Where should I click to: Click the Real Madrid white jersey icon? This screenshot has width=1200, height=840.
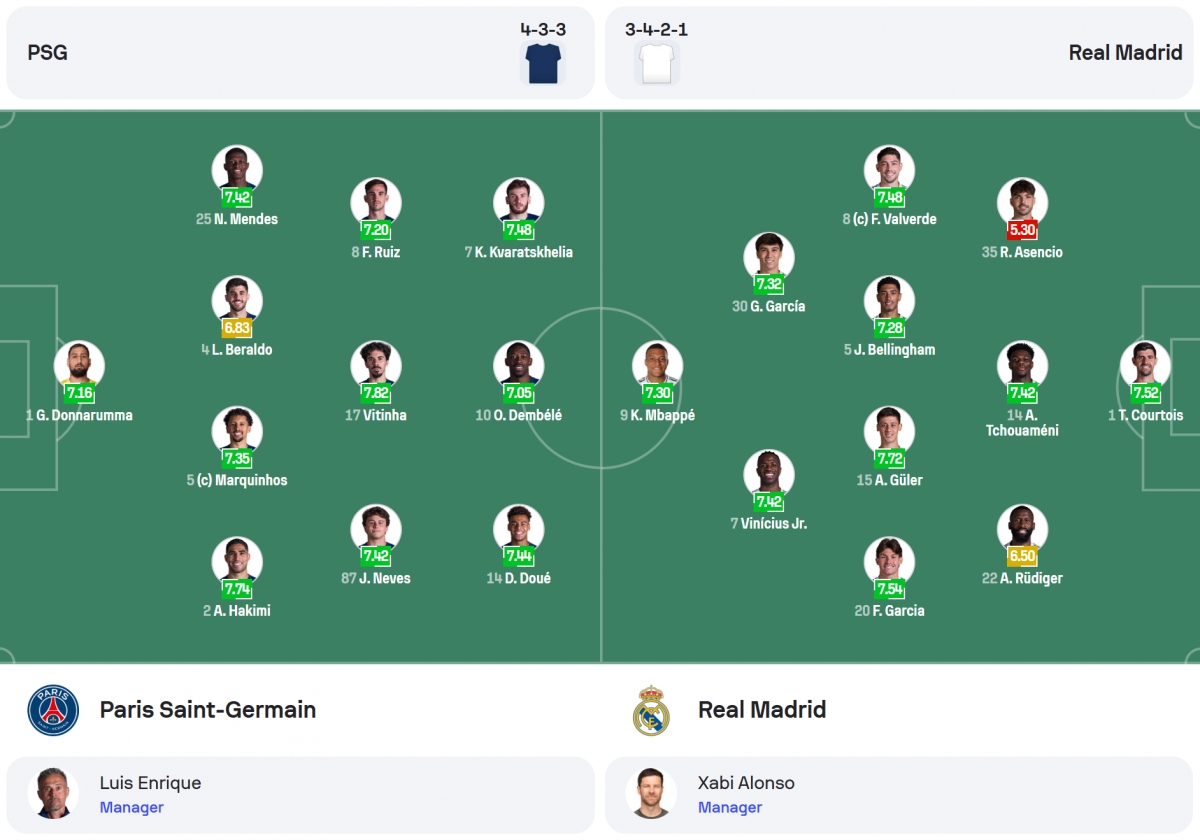tap(656, 63)
